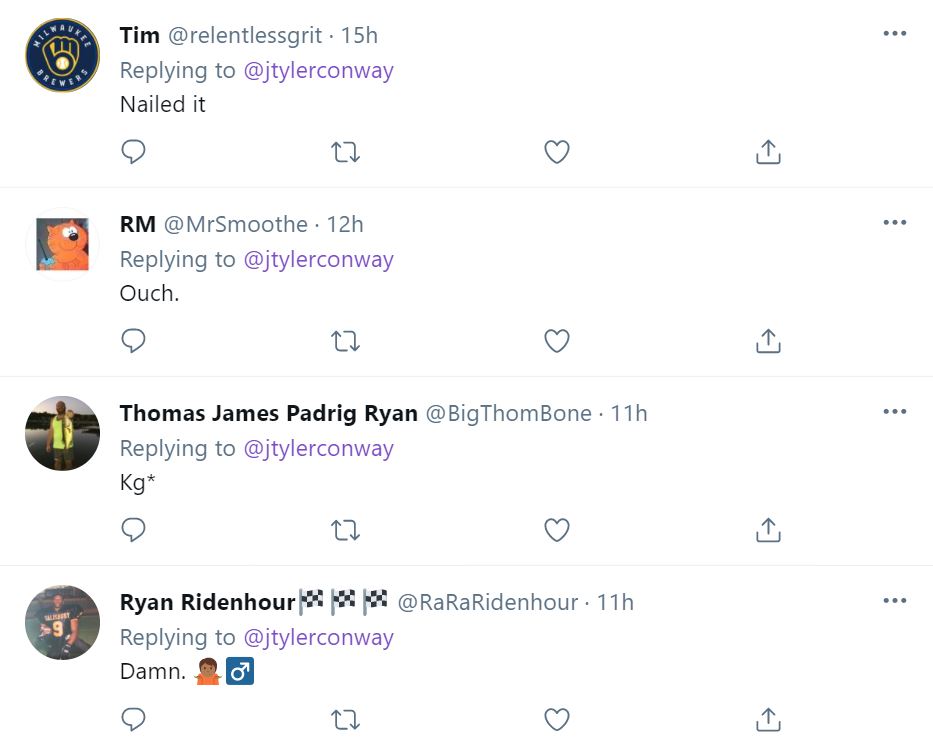Like Thomas Ryan's "Kg*" tweet

[557, 529]
